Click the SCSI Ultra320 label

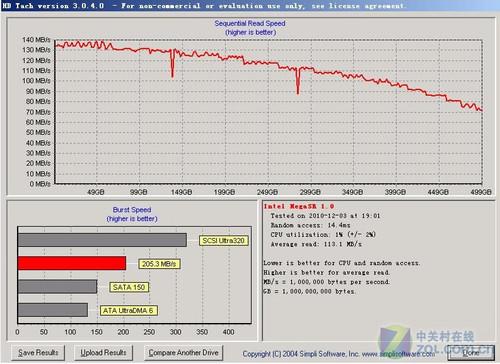[x=224, y=240]
